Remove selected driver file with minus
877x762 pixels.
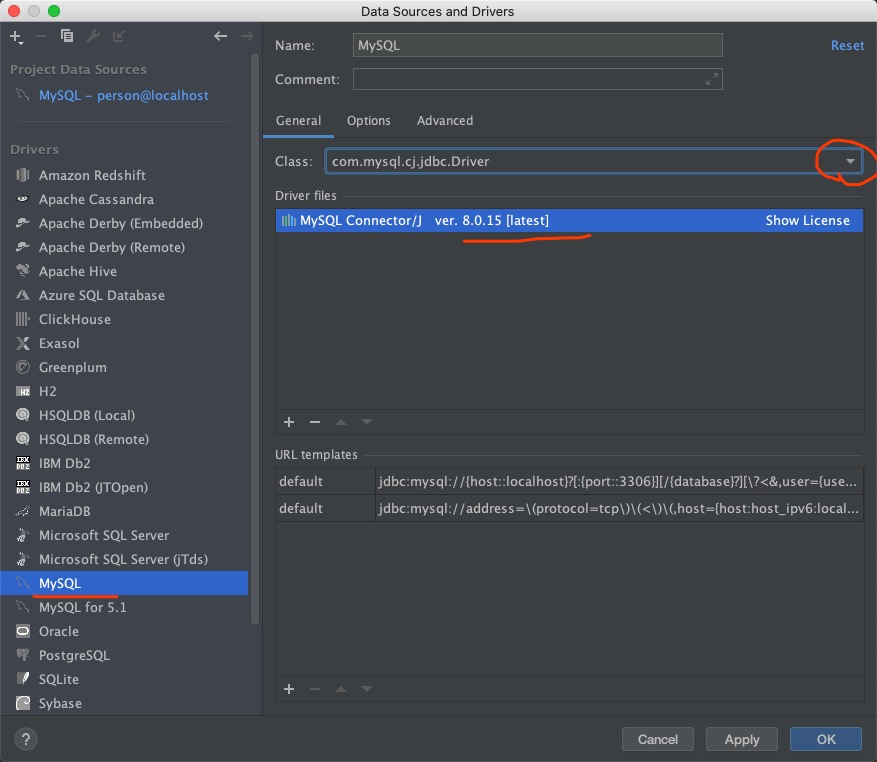point(315,422)
